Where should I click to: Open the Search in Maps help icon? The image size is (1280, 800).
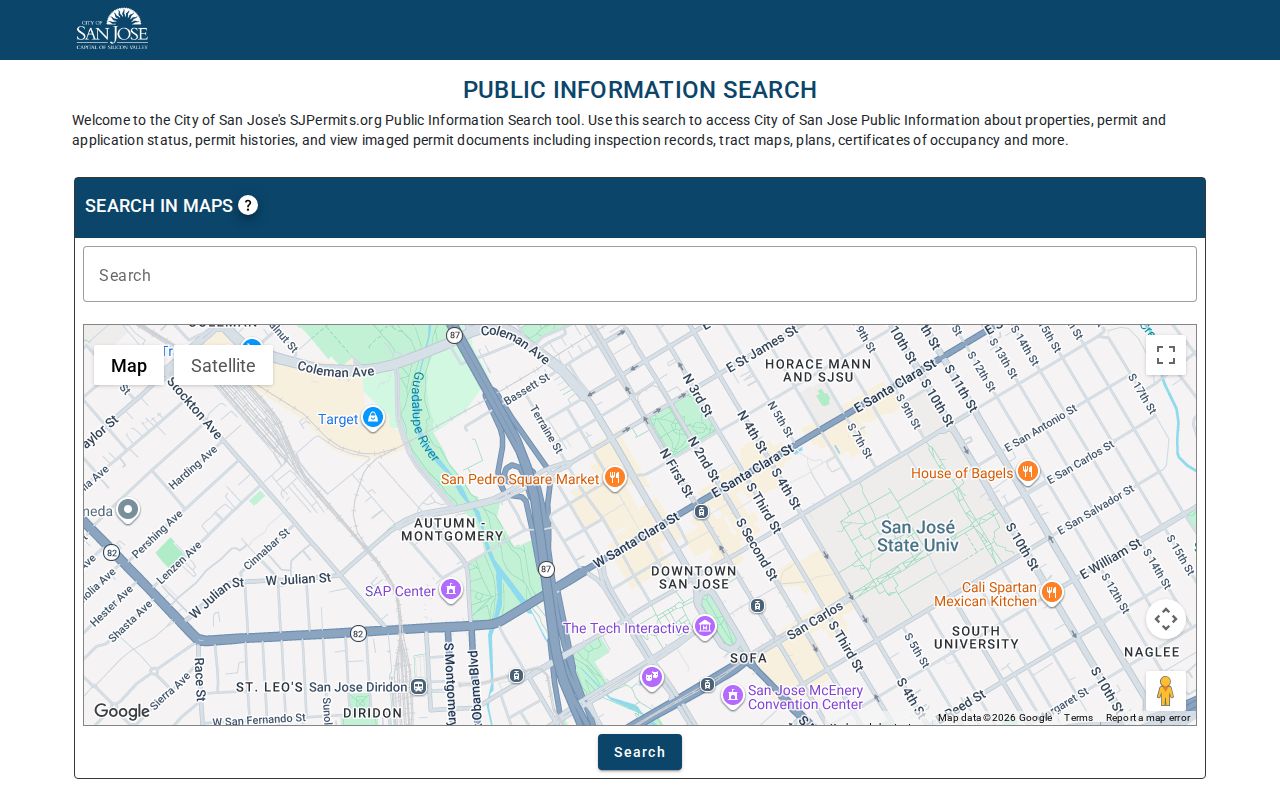(x=248, y=205)
